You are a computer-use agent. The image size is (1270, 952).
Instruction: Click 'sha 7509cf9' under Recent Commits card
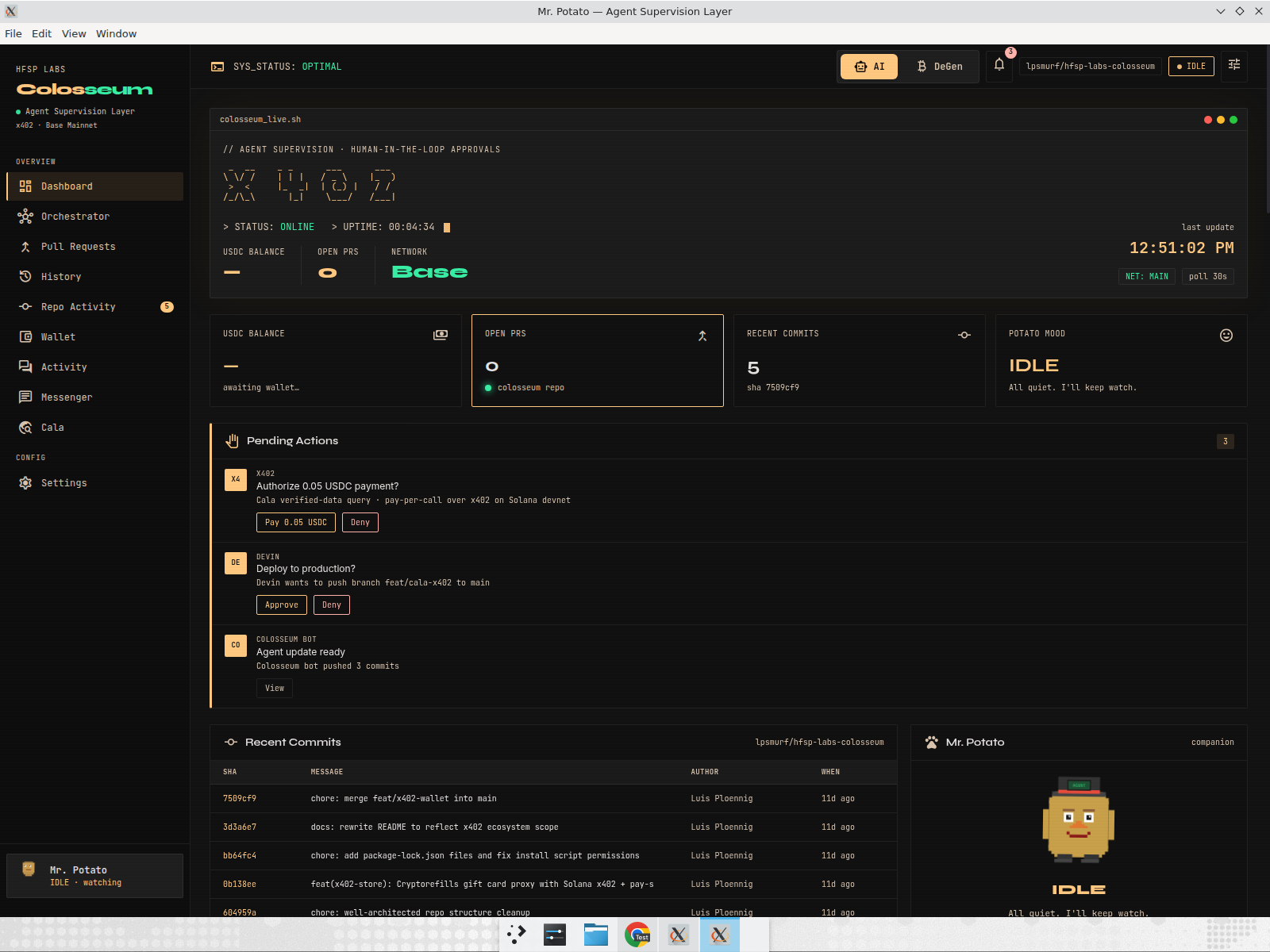click(773, 388)
